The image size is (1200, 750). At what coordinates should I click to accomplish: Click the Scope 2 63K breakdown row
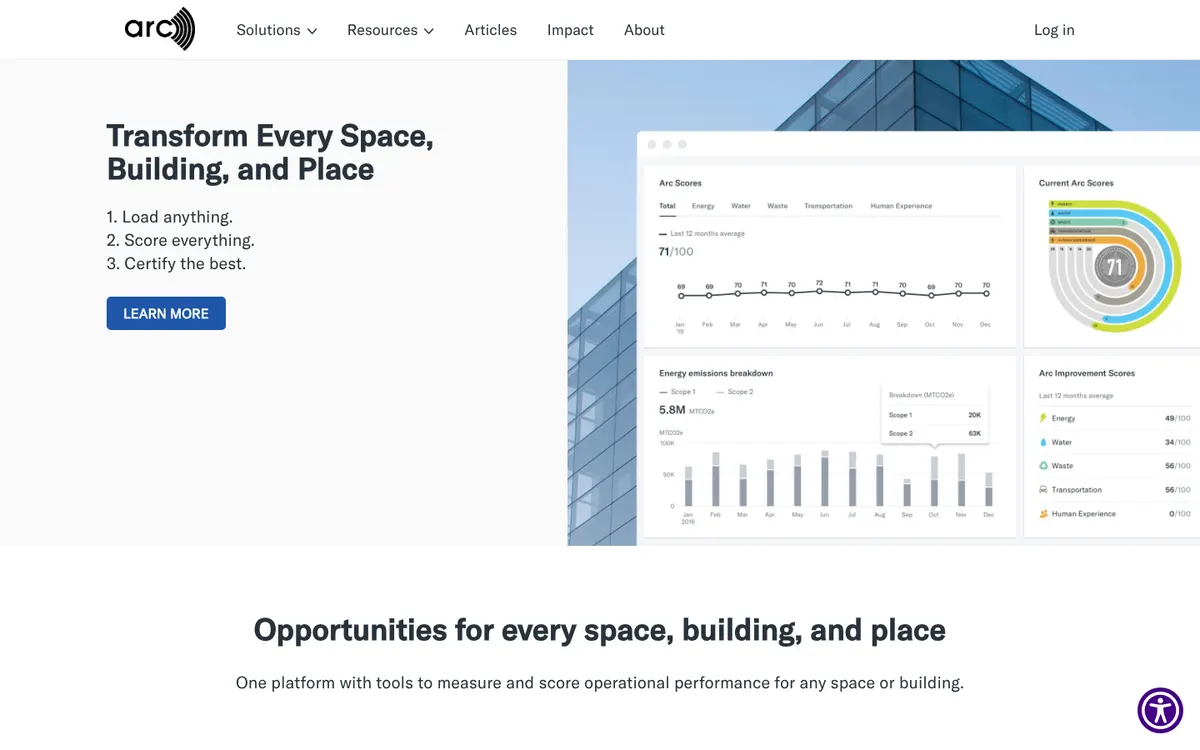point(935,433)
